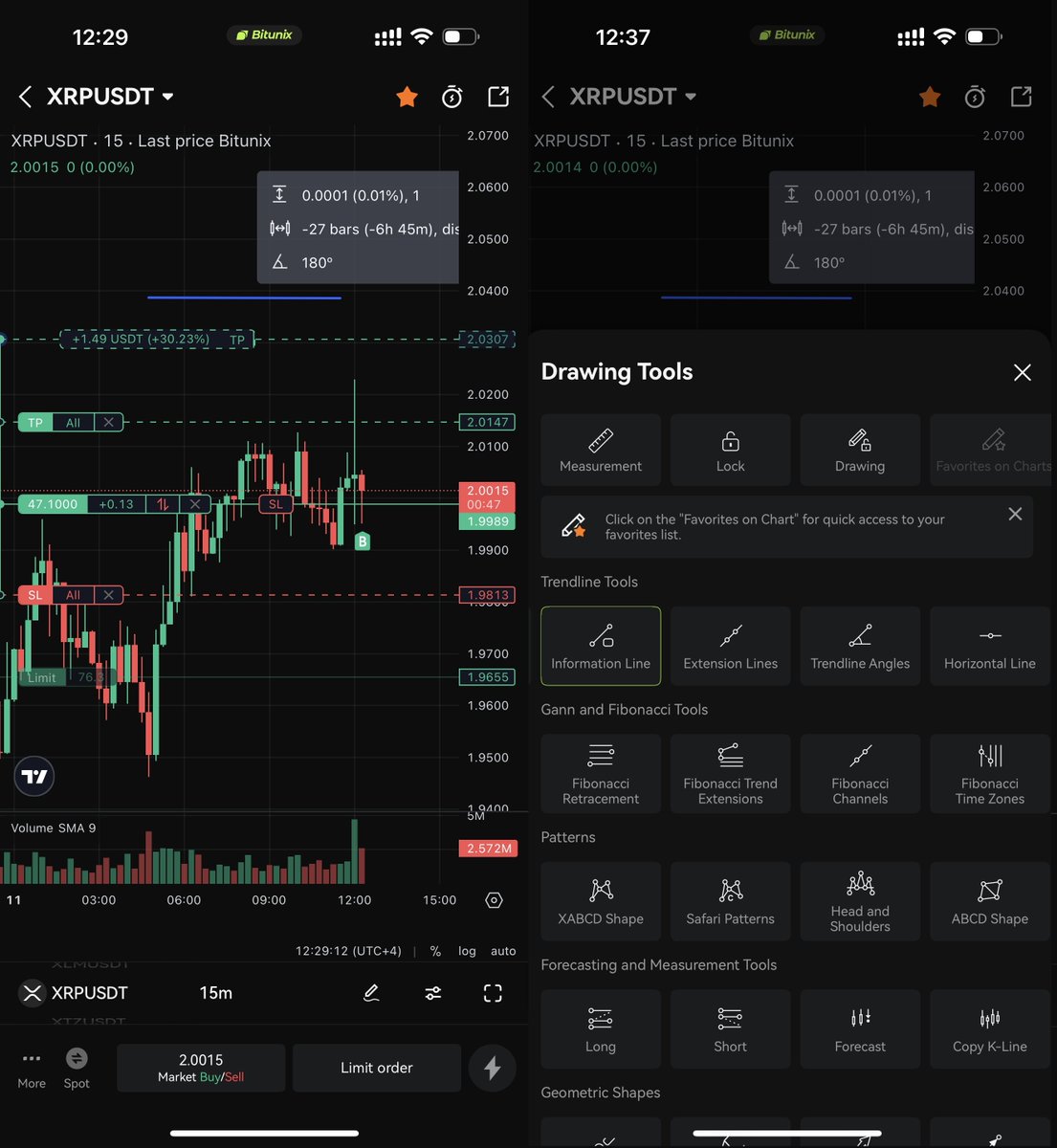Open drawing tools pencil icon

(x=372, y=993)
